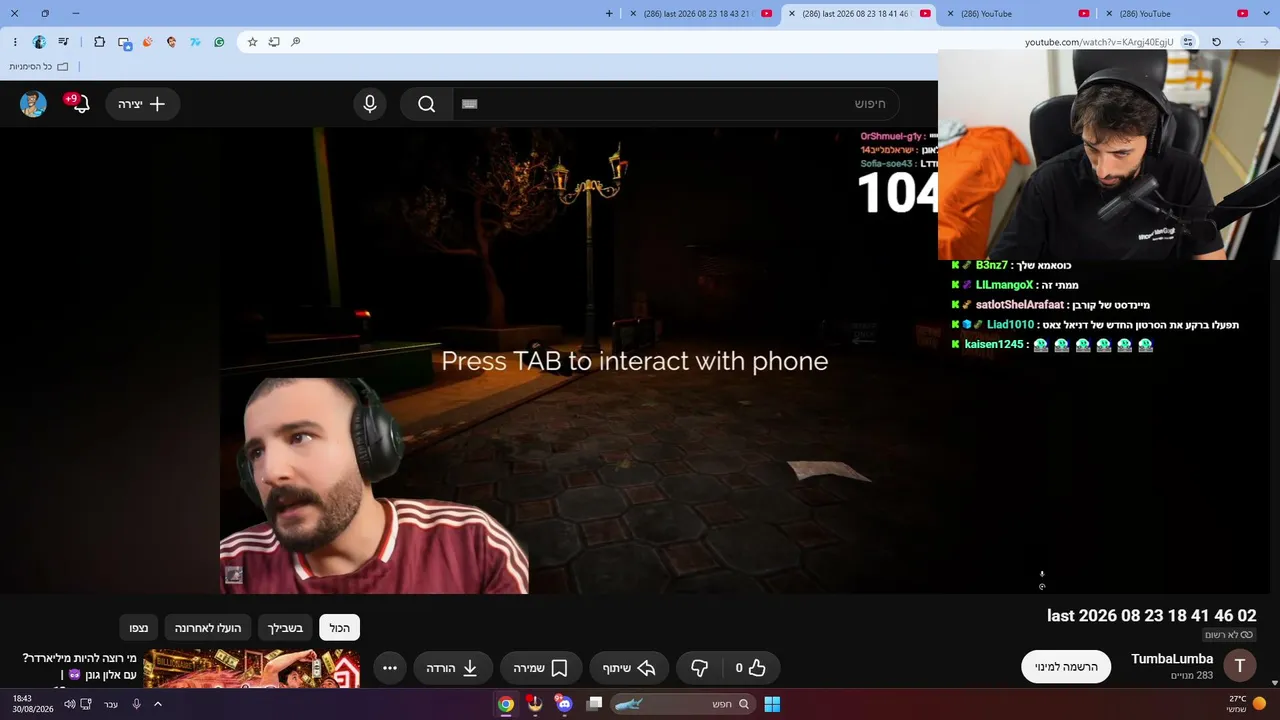This screenshot has width=1280, height=720.
Task: Select the 'הועלו לאחרונה' filter chip
Action: [208, 628]
